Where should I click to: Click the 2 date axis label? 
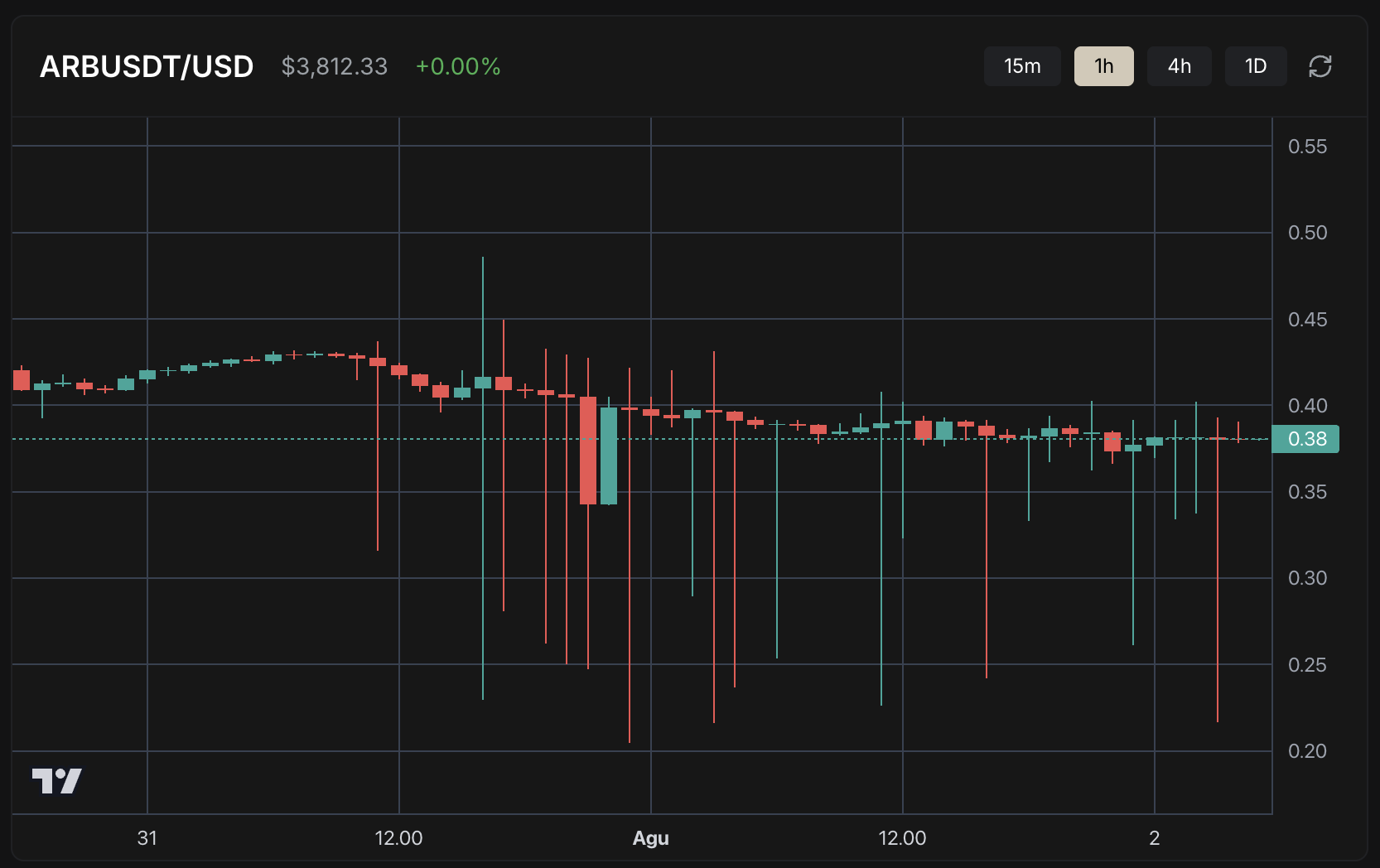click(1155, 838)
